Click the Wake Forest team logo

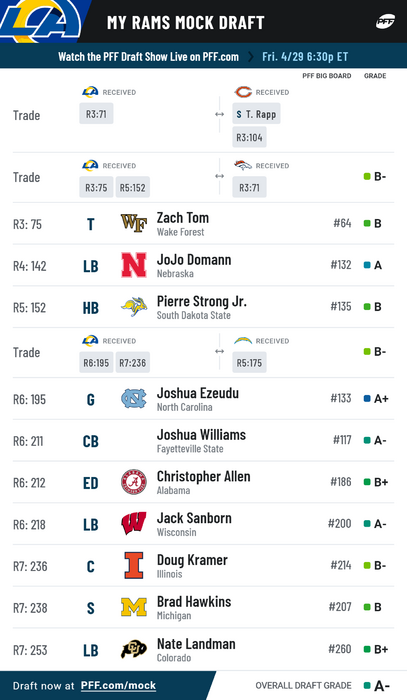tap(134, 223)
